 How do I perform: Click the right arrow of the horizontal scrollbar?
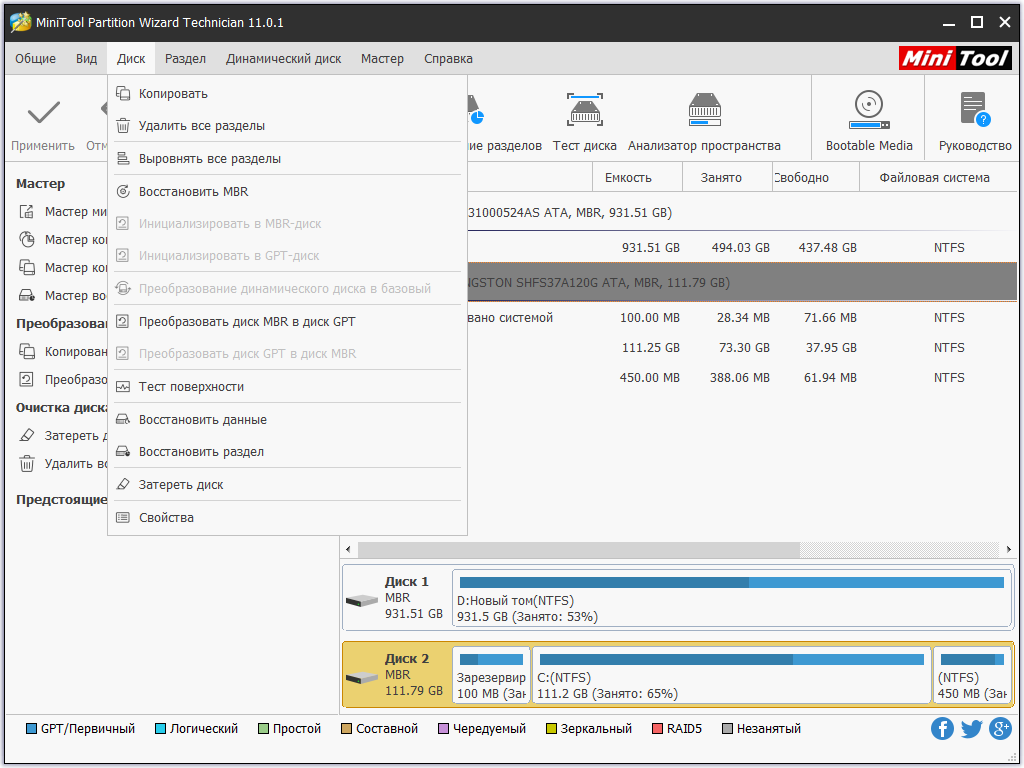pyautogui.click(x=1008, y=549)
